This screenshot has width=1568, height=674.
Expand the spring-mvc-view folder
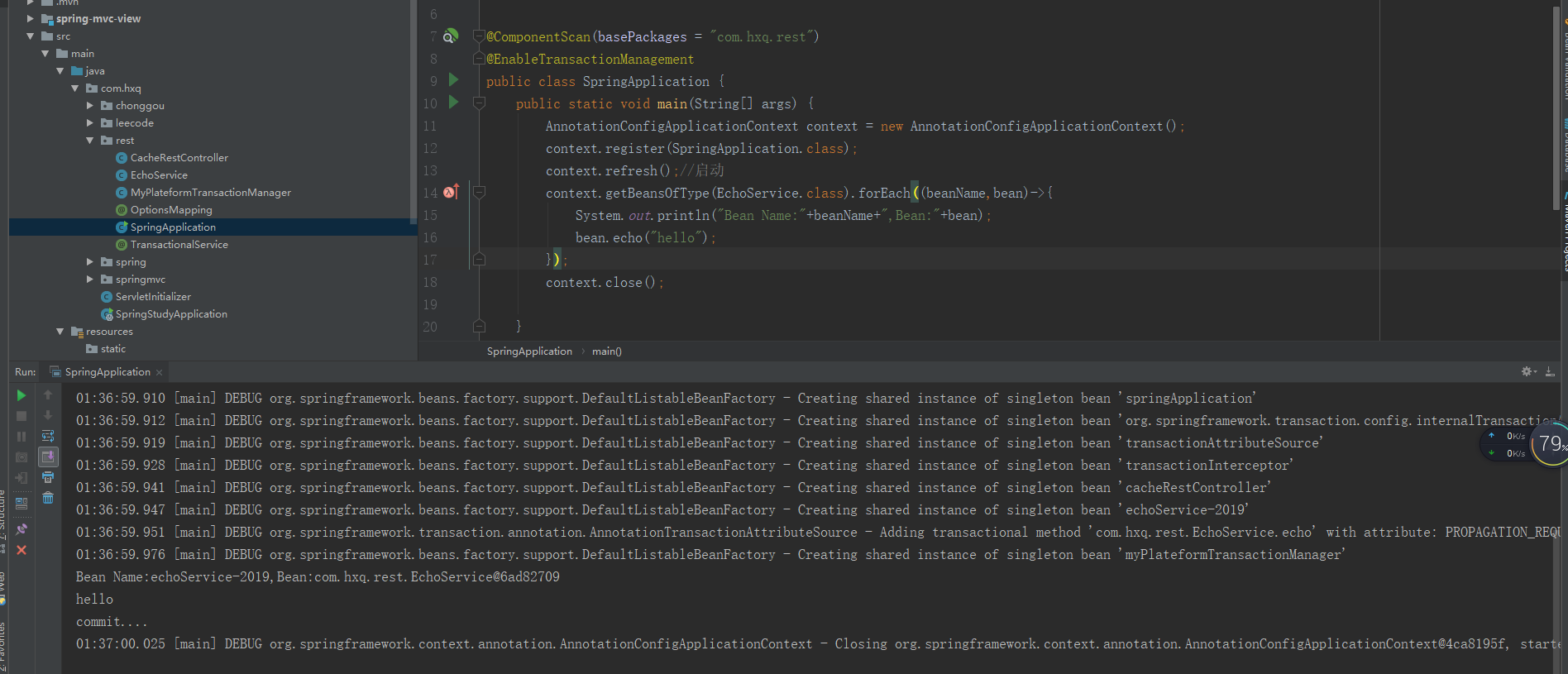[31, 18]
